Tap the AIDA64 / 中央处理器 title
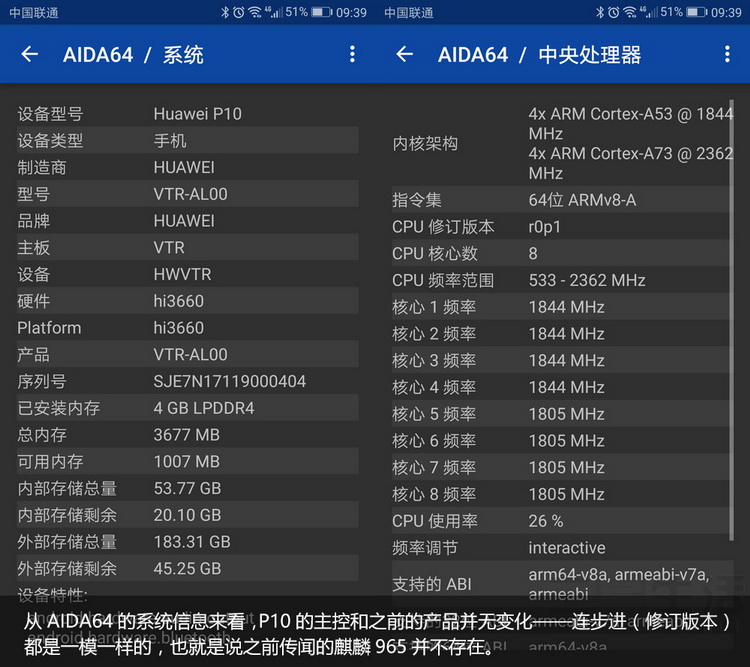750x667 pixels. click(x=540, y=55)
